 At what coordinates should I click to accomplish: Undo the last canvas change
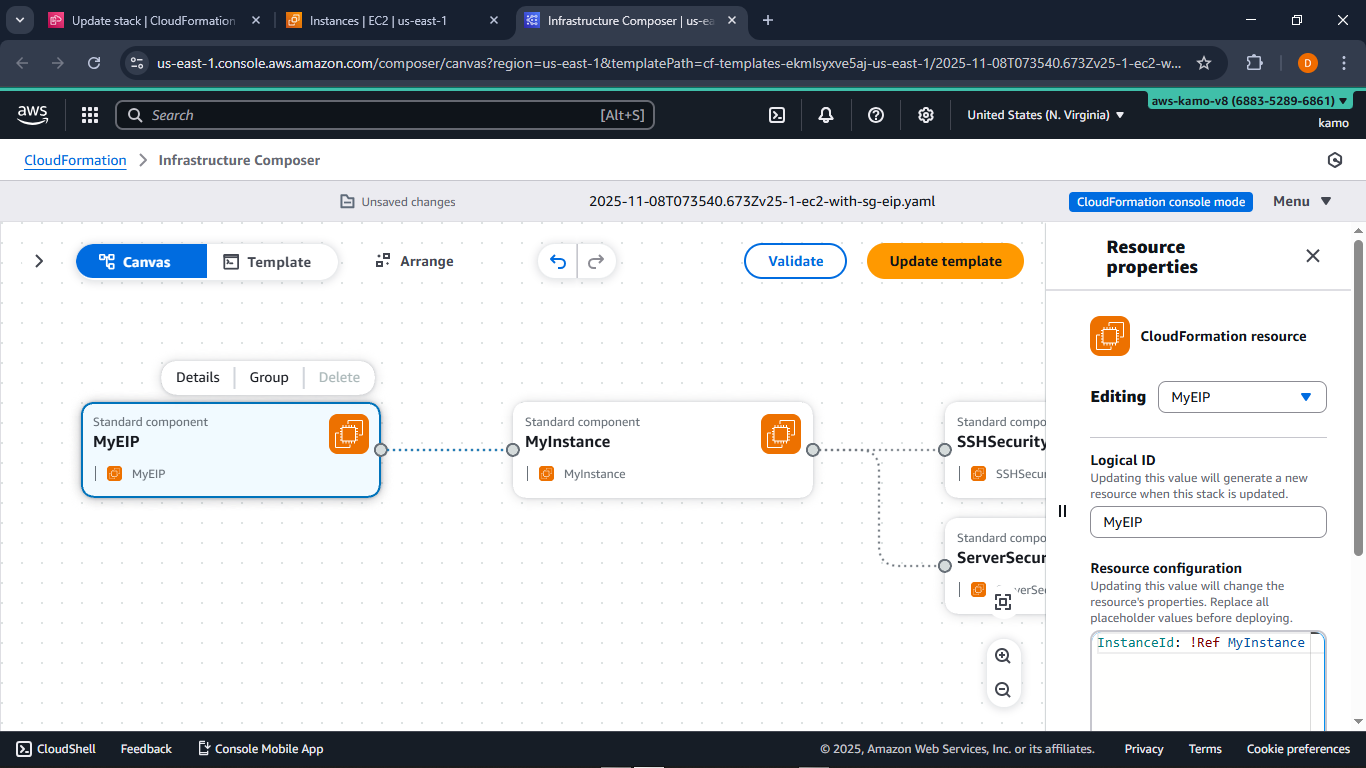(557, 261)
